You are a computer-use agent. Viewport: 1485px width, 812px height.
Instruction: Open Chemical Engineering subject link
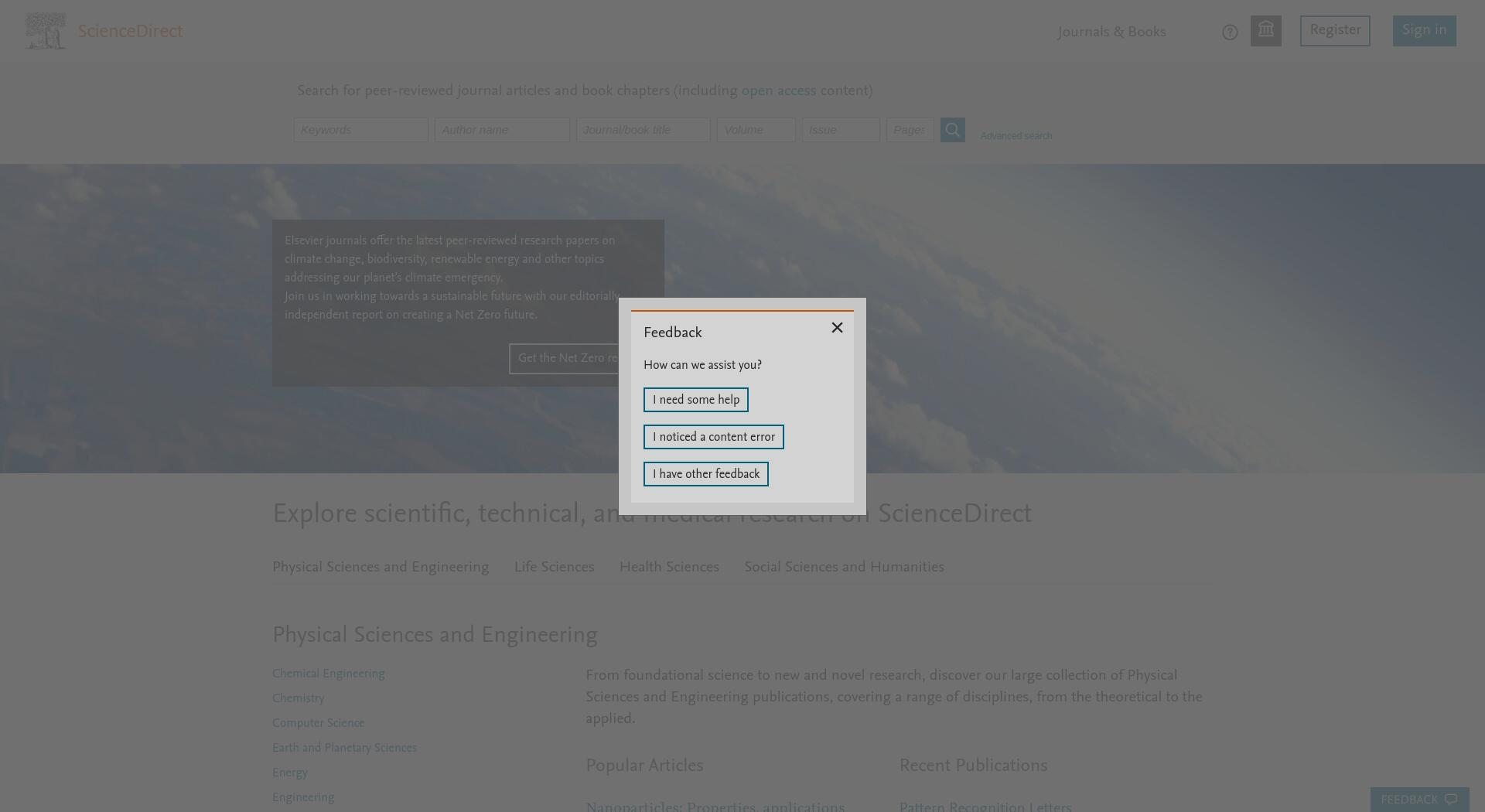coord(329,674)
